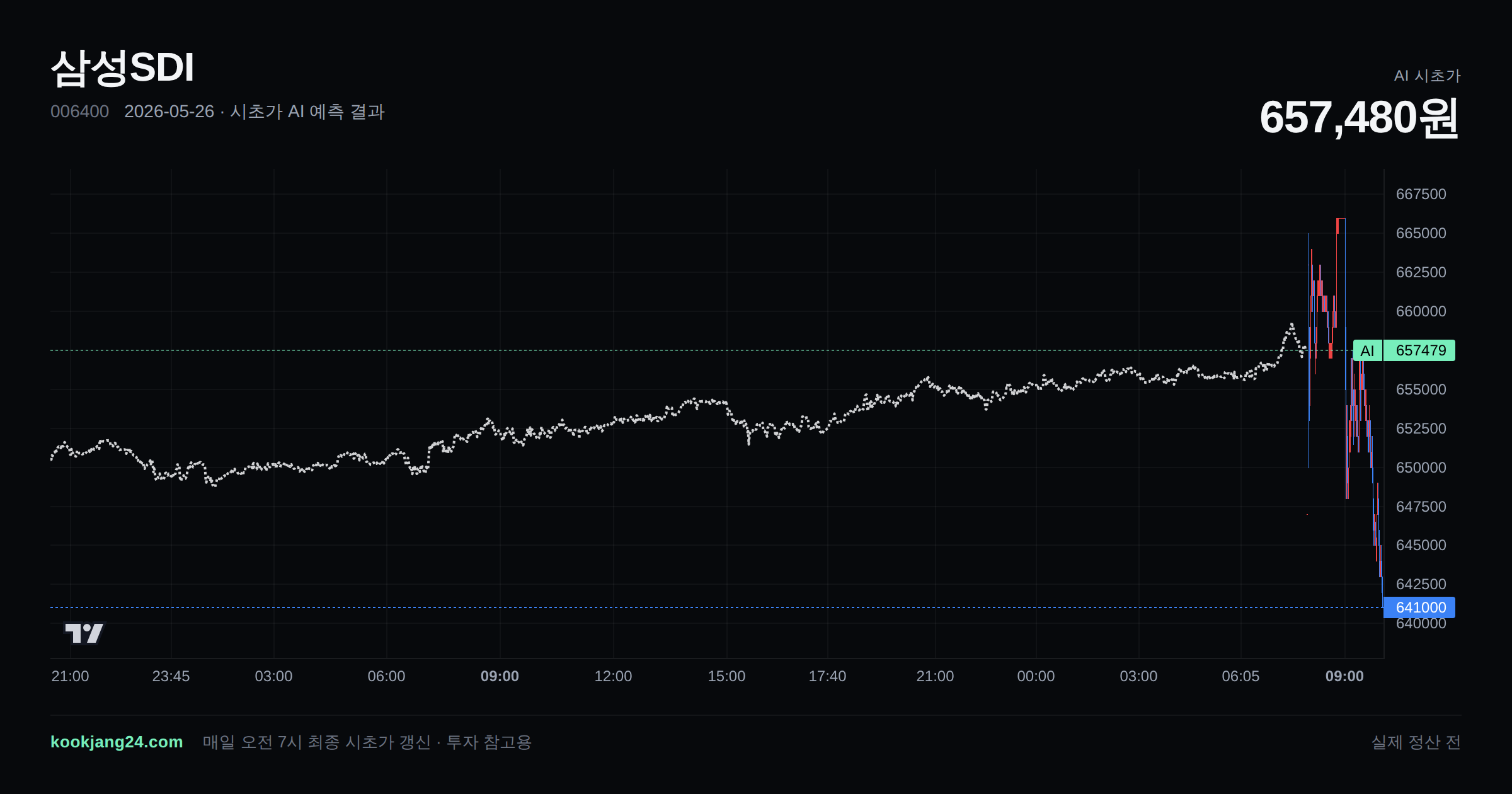
Task: Click the AI 시초가 label
Action: (1427, 76)
